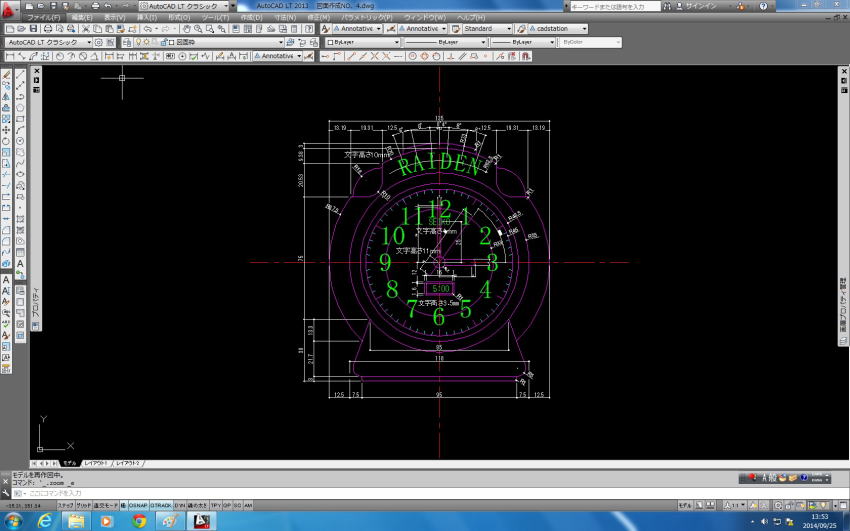850x531 pixels.
Task: Open Internet Explorer from the taskbar
Action: click(x=46, y=521)
